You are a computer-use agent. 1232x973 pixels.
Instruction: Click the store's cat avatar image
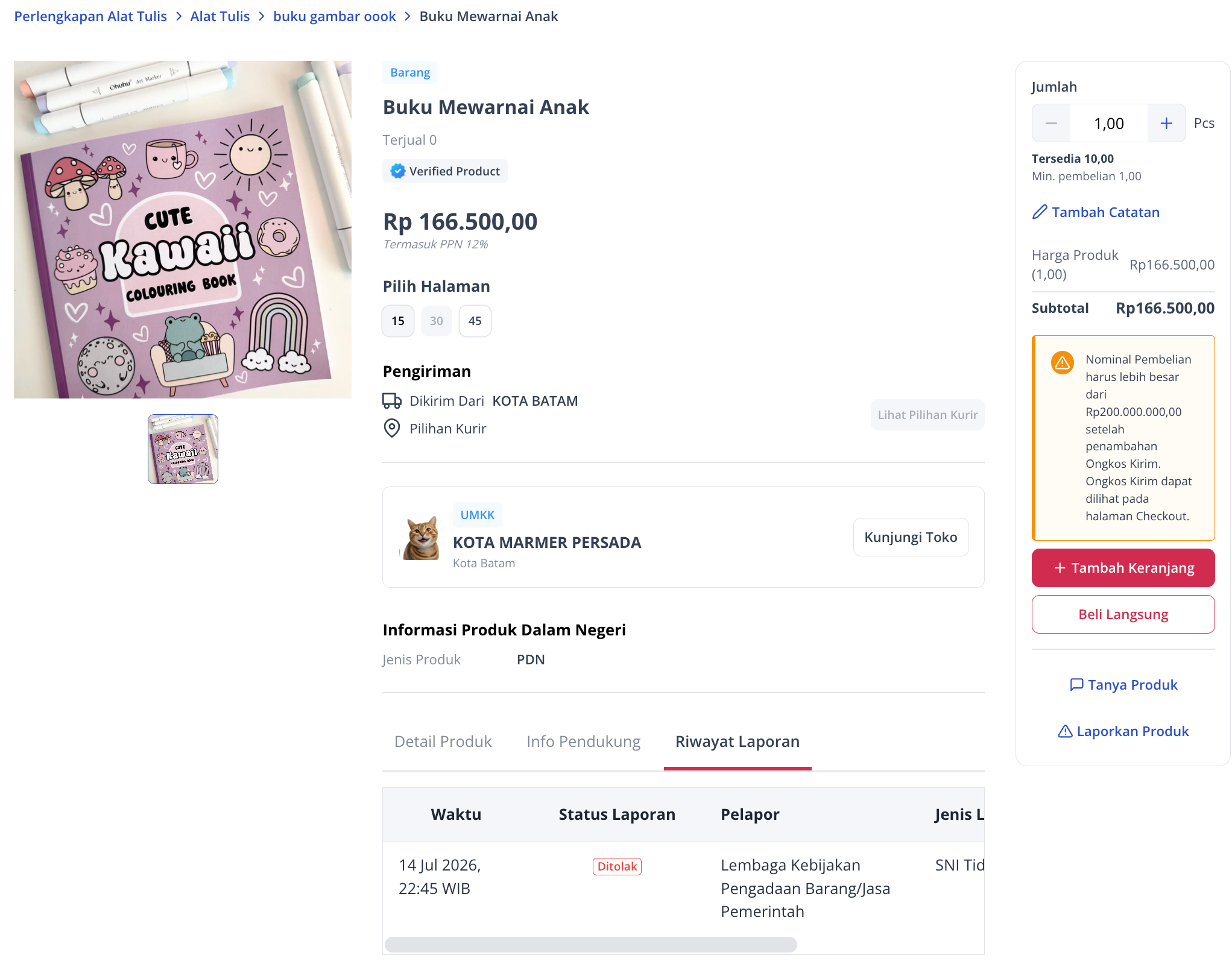pyautogui.click(x=420, y=537)
